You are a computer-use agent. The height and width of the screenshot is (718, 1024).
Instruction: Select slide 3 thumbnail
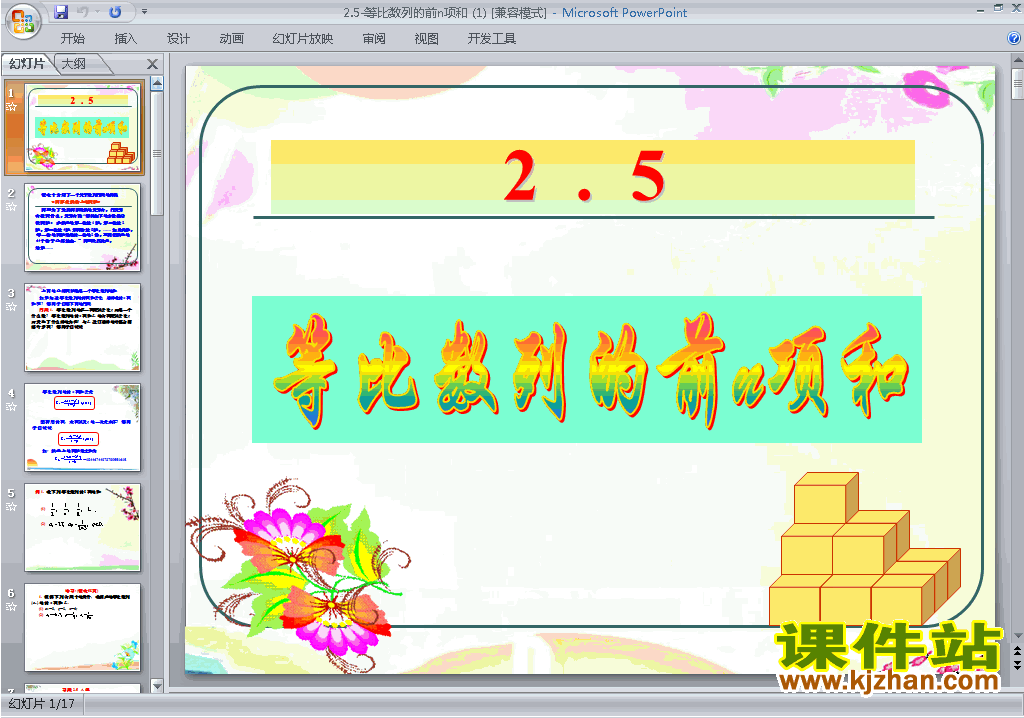click(82, 327)
